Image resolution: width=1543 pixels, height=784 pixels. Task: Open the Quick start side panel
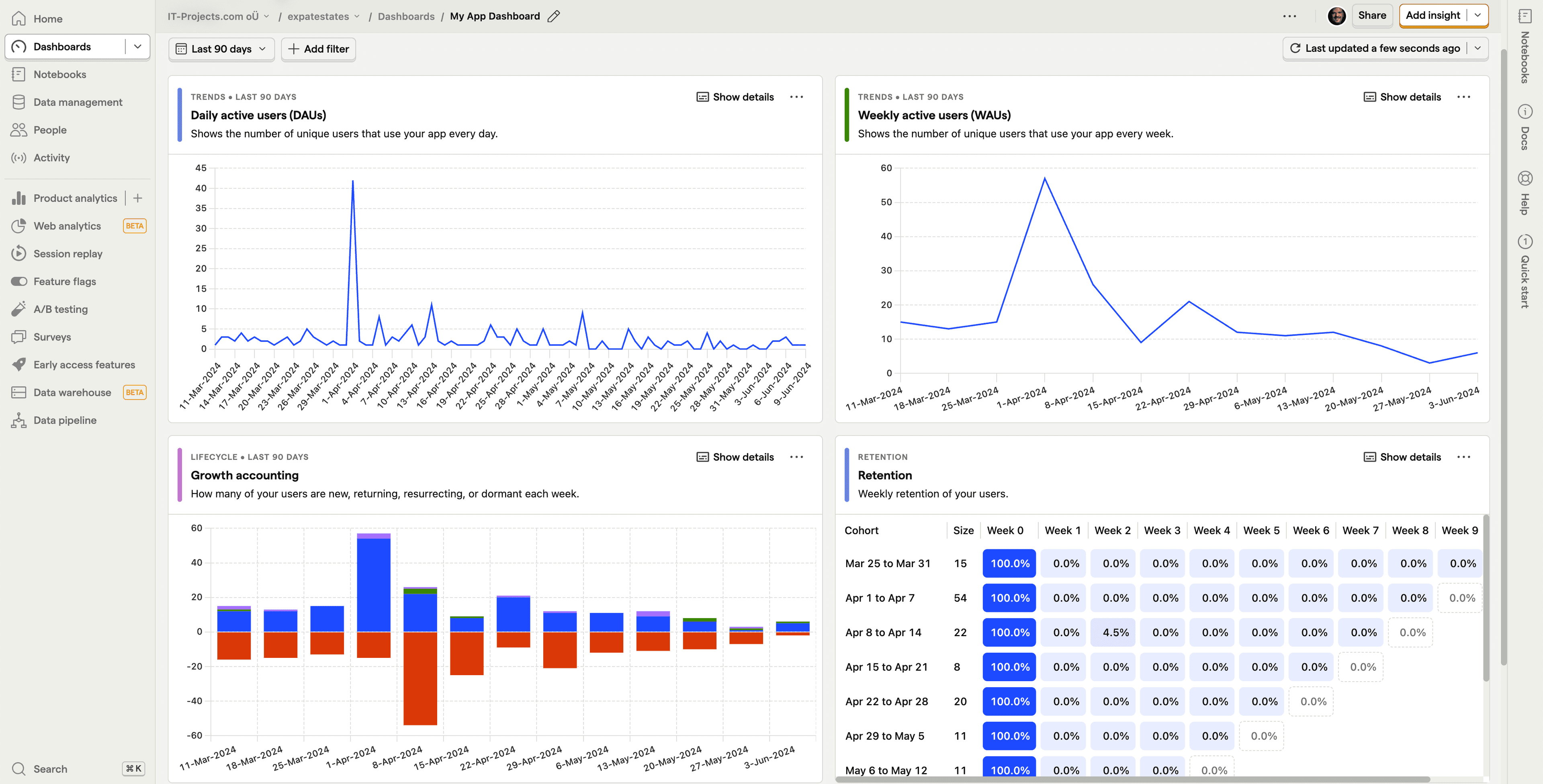(1525, 272)
